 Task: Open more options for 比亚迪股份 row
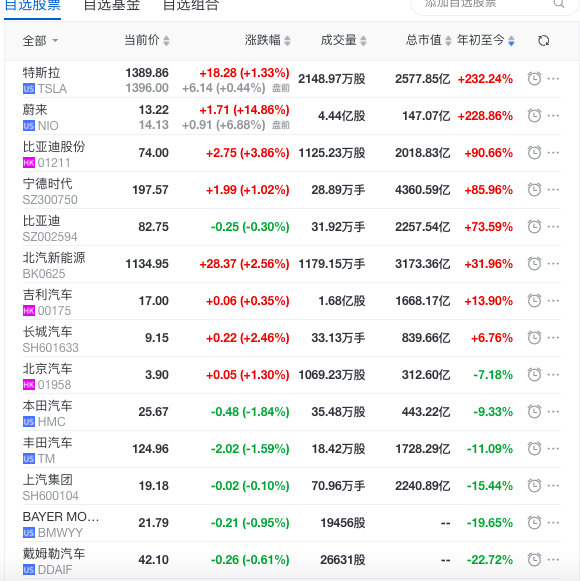pos(553,153)
